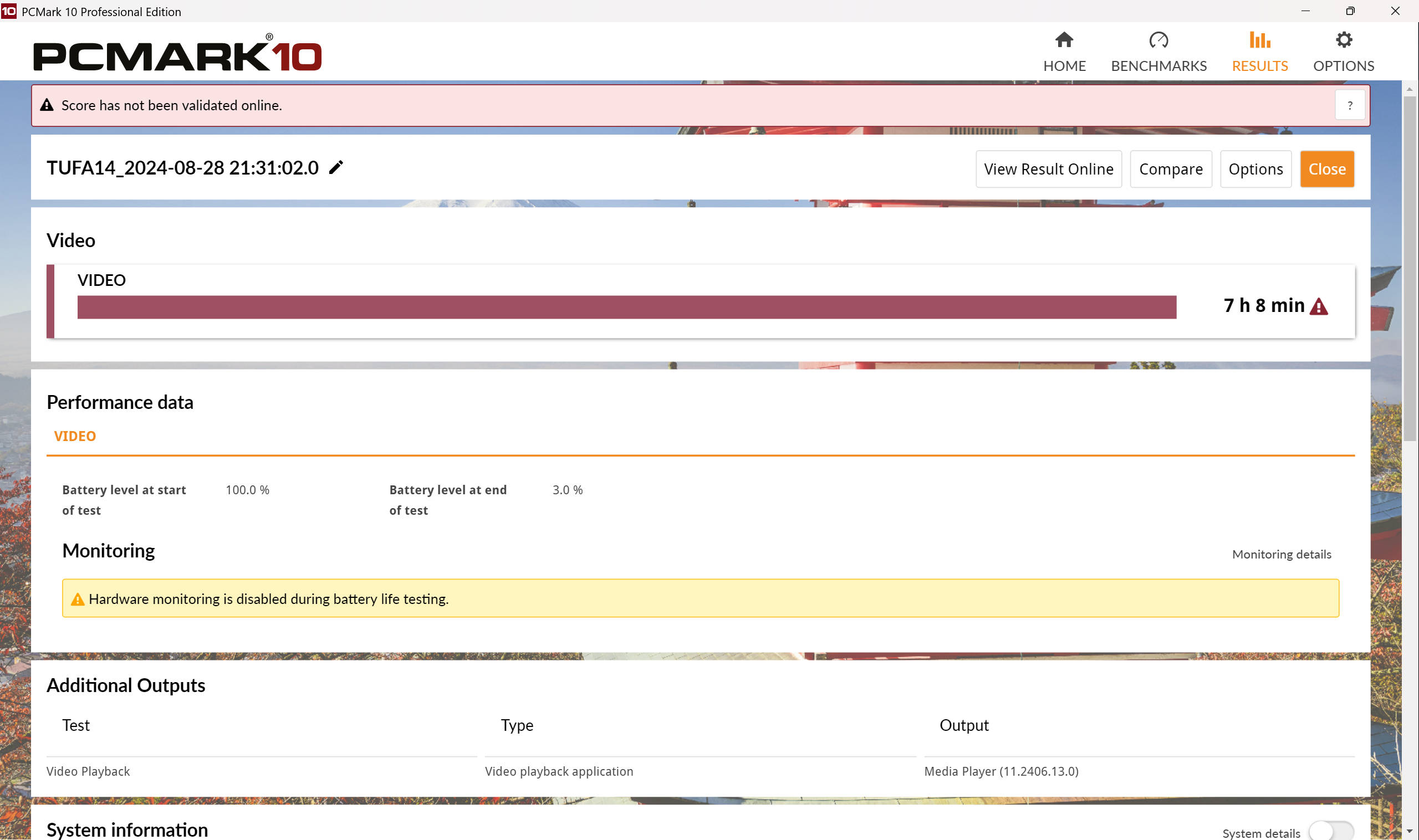Image resolution: width=1419 pixels, height=840 pixels.
Task: Toggle the System details switch
Action: 1330,832
